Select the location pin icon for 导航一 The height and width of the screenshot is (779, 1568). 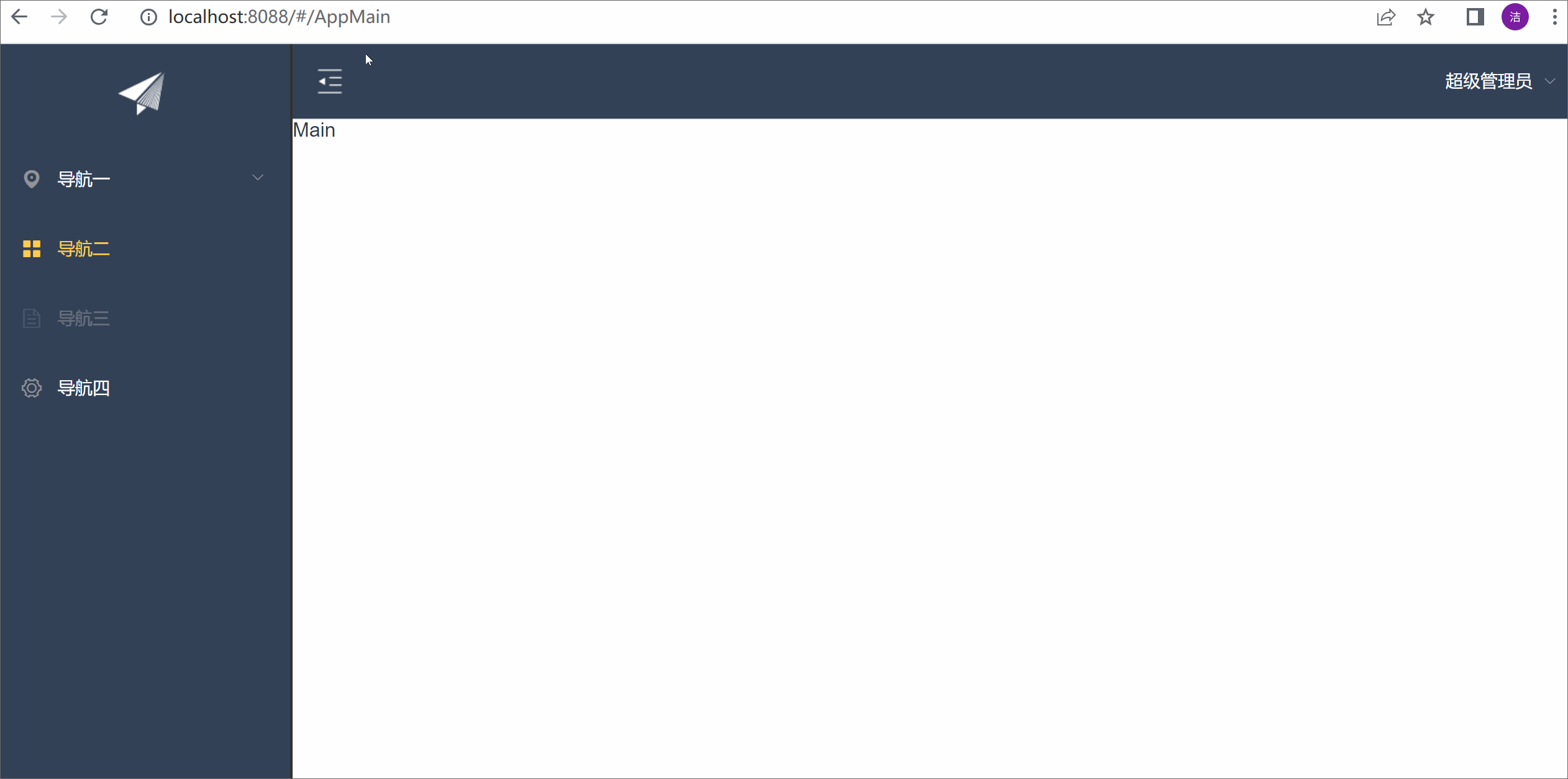click(32, 178)
